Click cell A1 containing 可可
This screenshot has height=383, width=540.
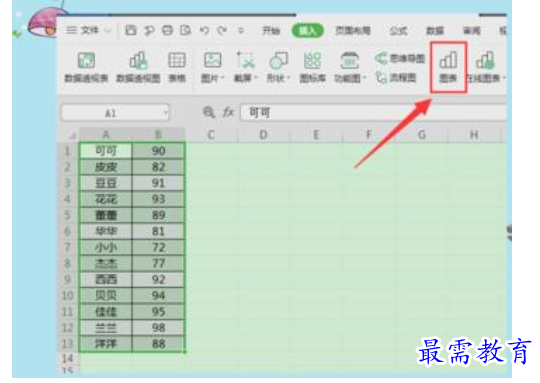coord(106,151)
